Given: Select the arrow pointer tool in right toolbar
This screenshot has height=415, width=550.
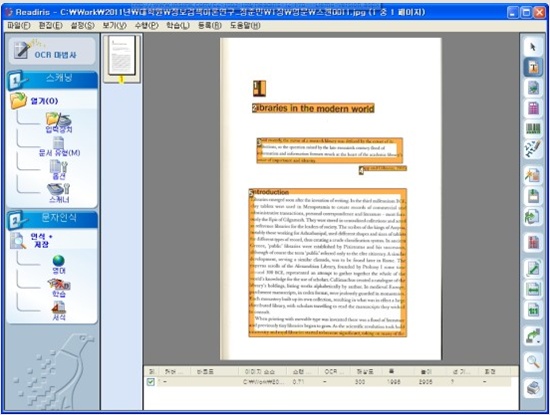Looking at the screenshot, I should point(533,47).
